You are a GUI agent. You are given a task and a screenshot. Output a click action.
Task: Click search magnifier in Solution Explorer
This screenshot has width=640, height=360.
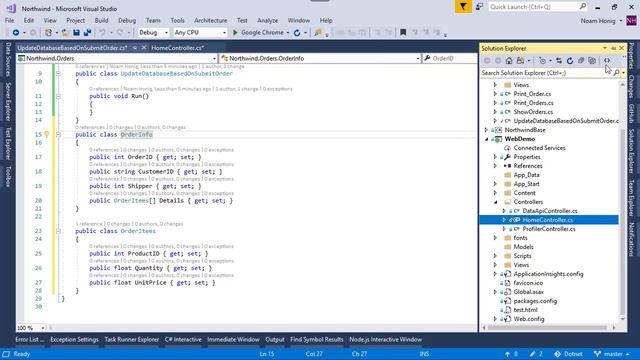click(616, 73)
